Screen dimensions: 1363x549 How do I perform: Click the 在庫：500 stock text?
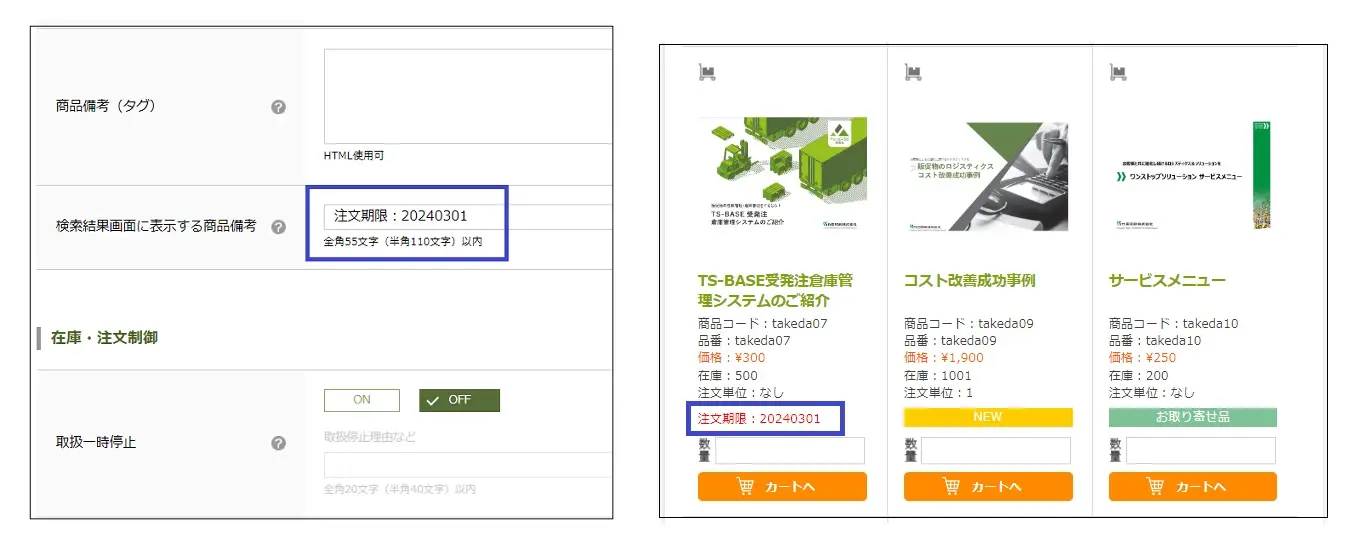(728, 375)
